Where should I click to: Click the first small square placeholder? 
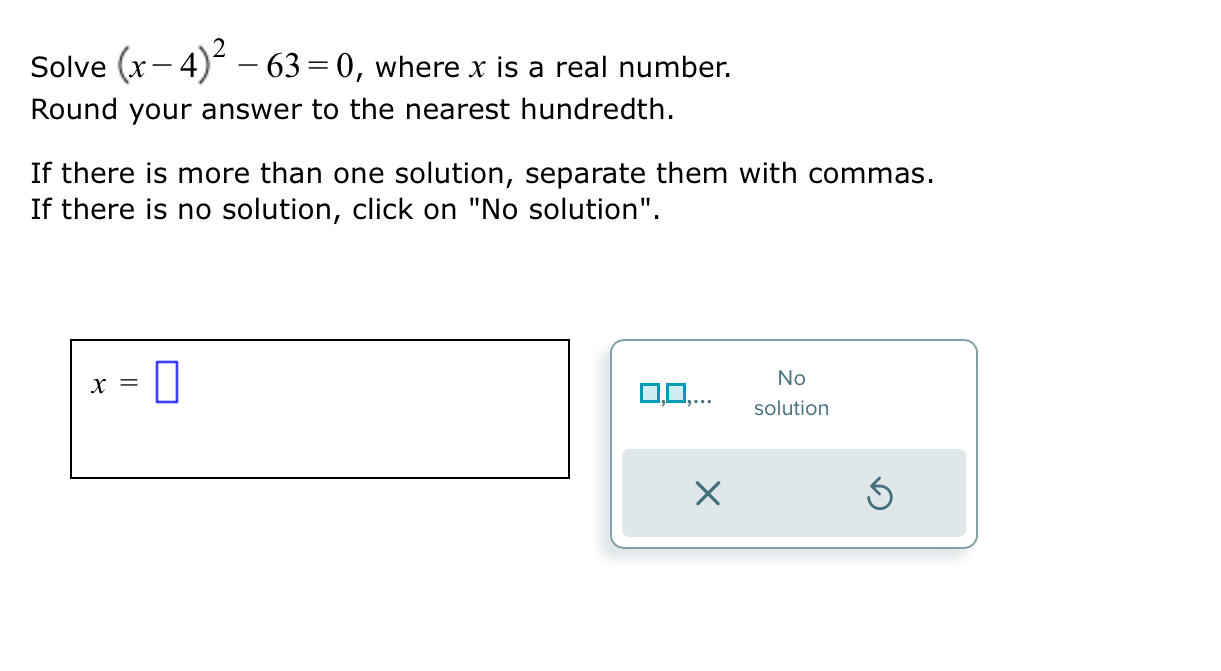coord(649,394)
